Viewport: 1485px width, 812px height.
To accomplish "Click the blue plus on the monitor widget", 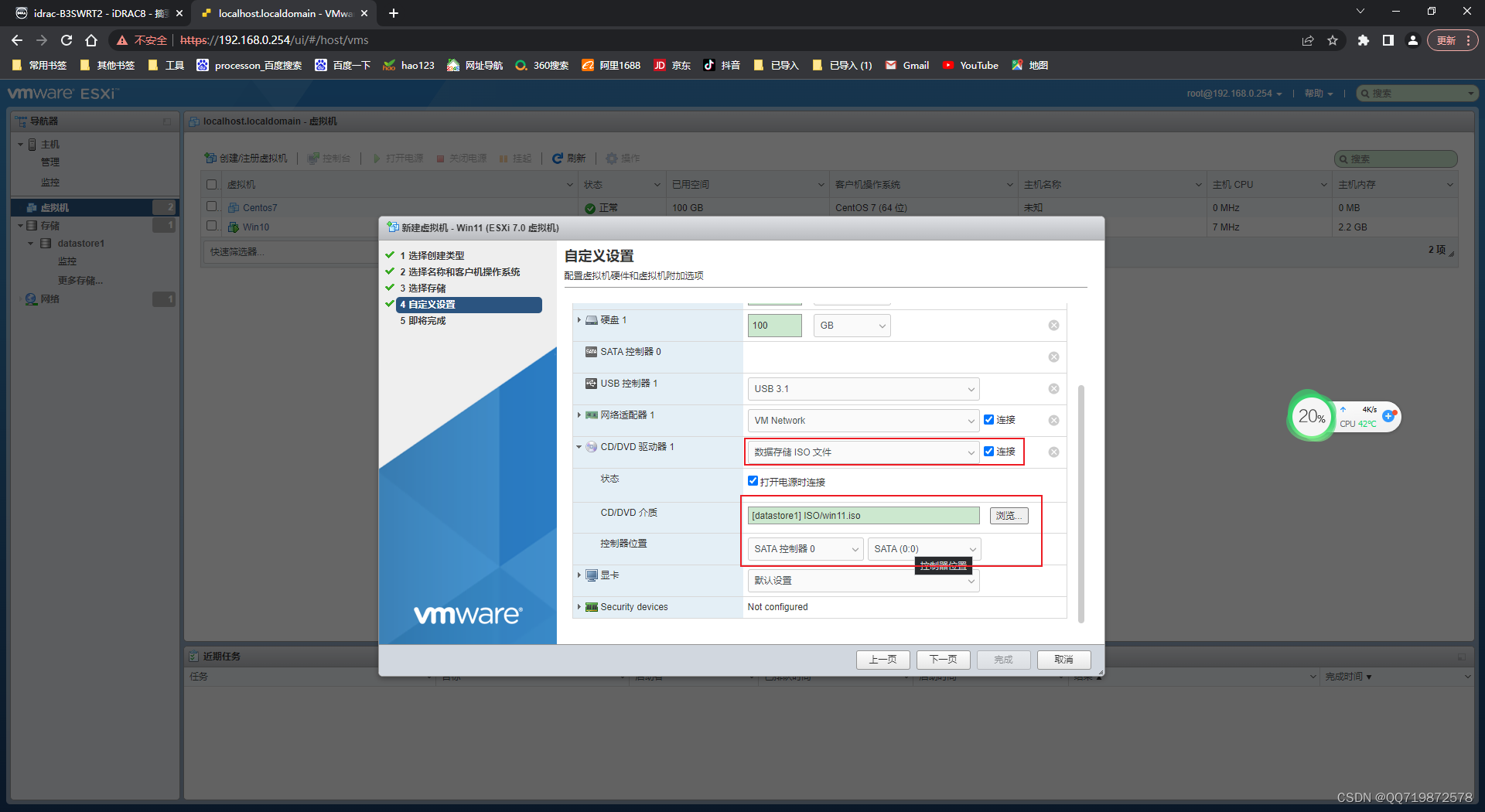I will click(1389, 416).
